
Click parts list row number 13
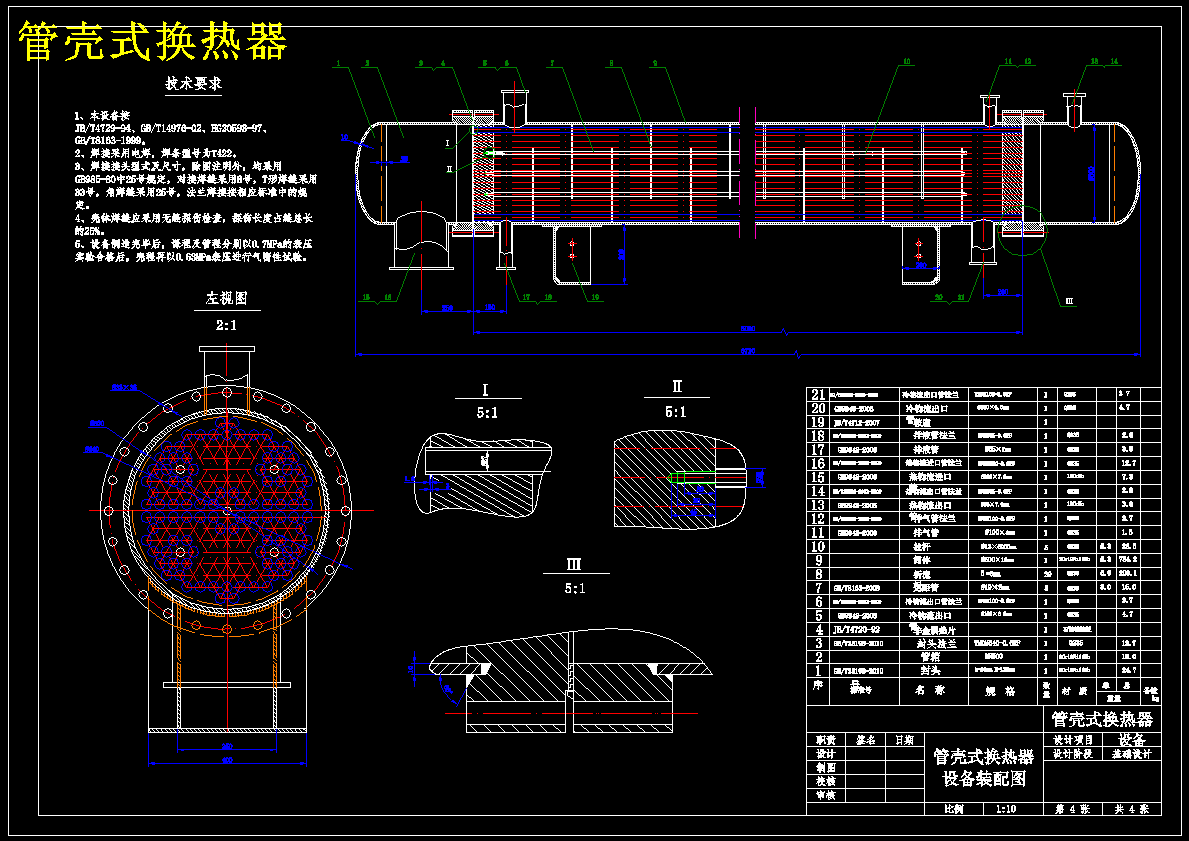[818, 505]
